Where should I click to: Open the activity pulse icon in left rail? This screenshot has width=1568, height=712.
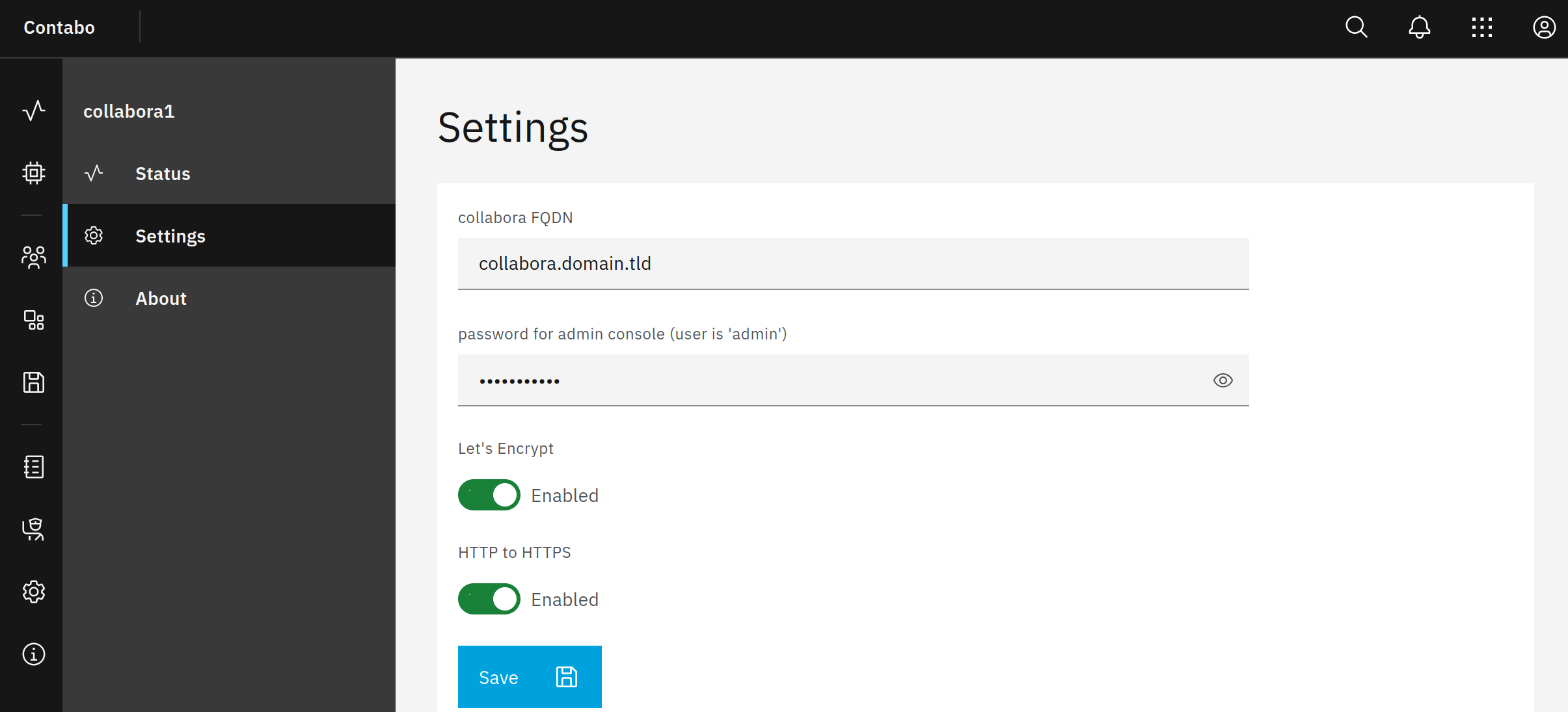33,111
